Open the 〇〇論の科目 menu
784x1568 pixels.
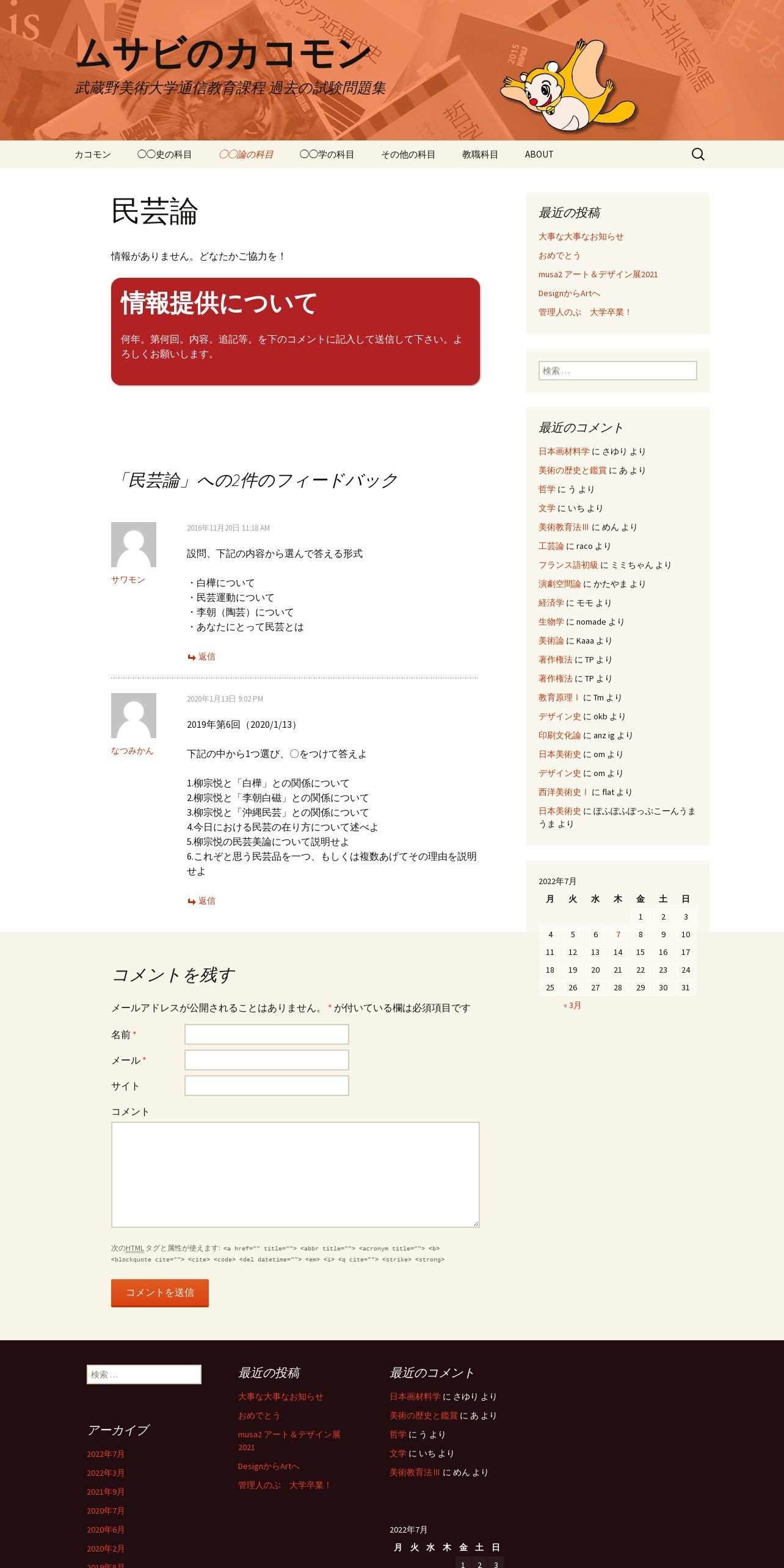(x=245, y=154)
